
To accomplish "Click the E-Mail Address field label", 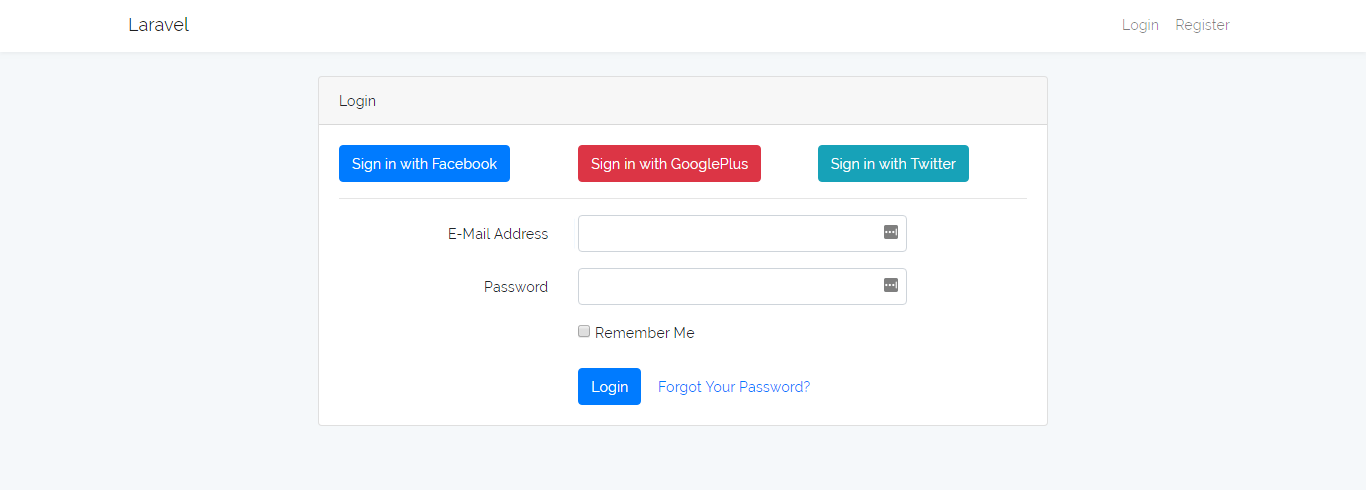I will coord(498,234).
